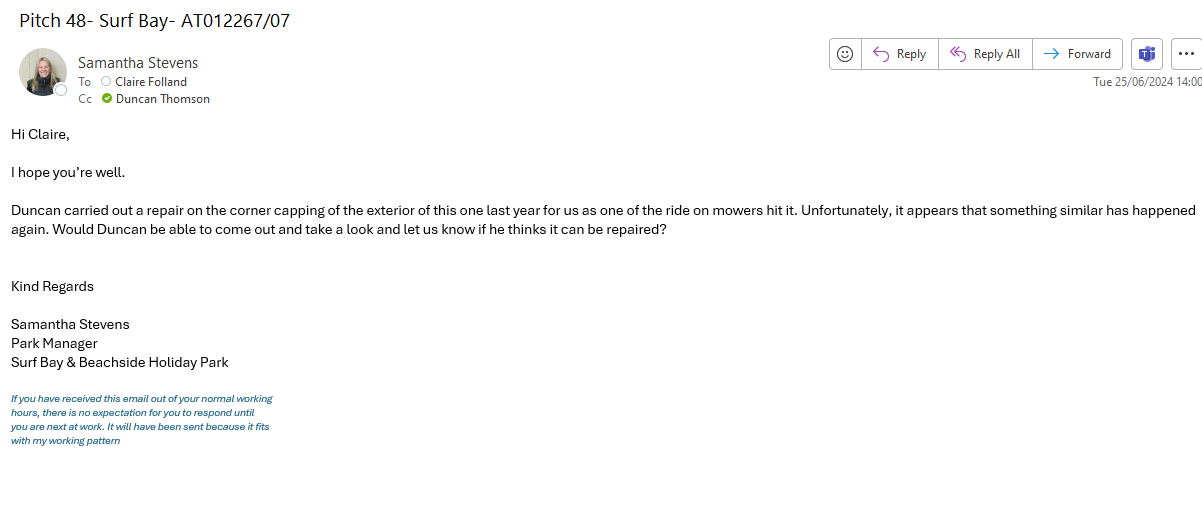This screenshot has height=512, width=1202.
Task: Click the Reply button
Action: 899,54
